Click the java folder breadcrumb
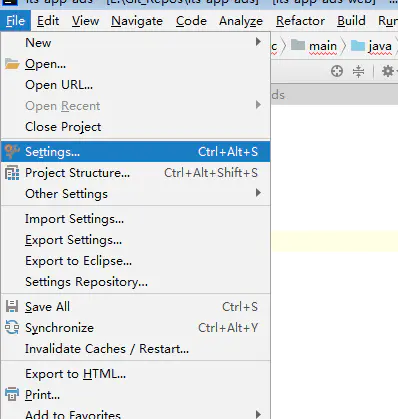The width and height of the screenshot is (398, 419). tap(371, 46)
